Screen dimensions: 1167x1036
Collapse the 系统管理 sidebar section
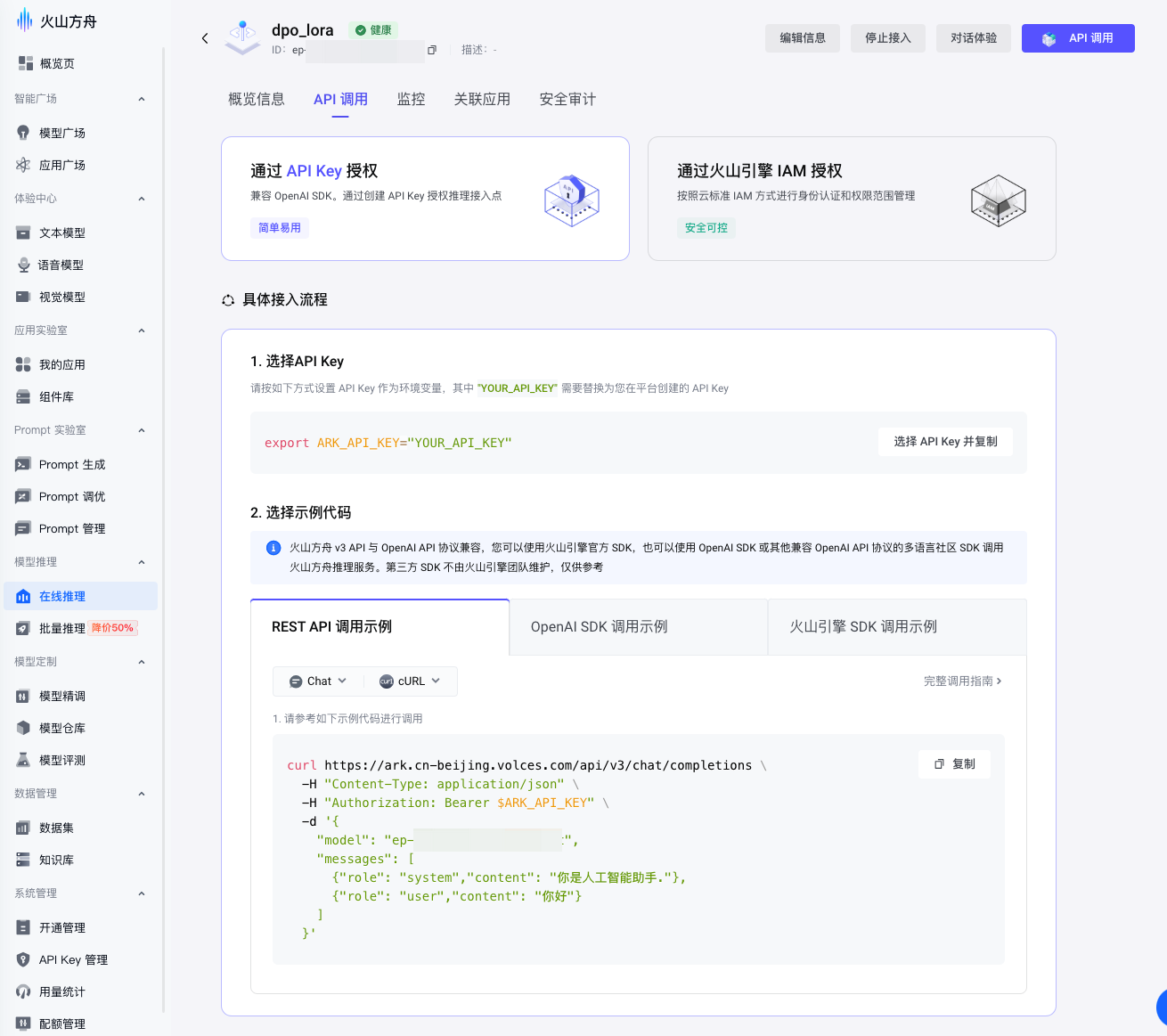142,893
